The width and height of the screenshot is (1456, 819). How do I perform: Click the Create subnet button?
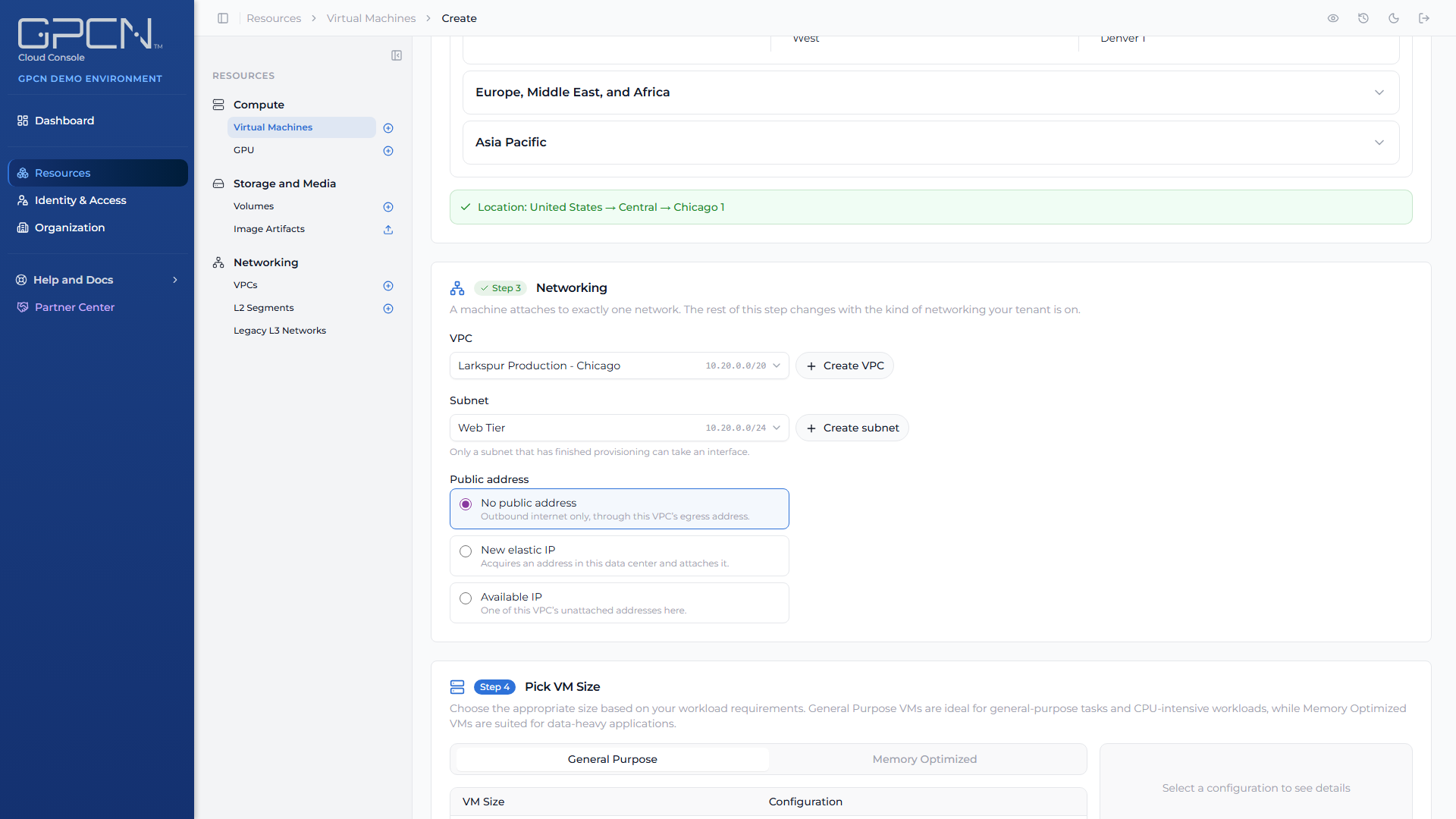[x=852, y=428]
